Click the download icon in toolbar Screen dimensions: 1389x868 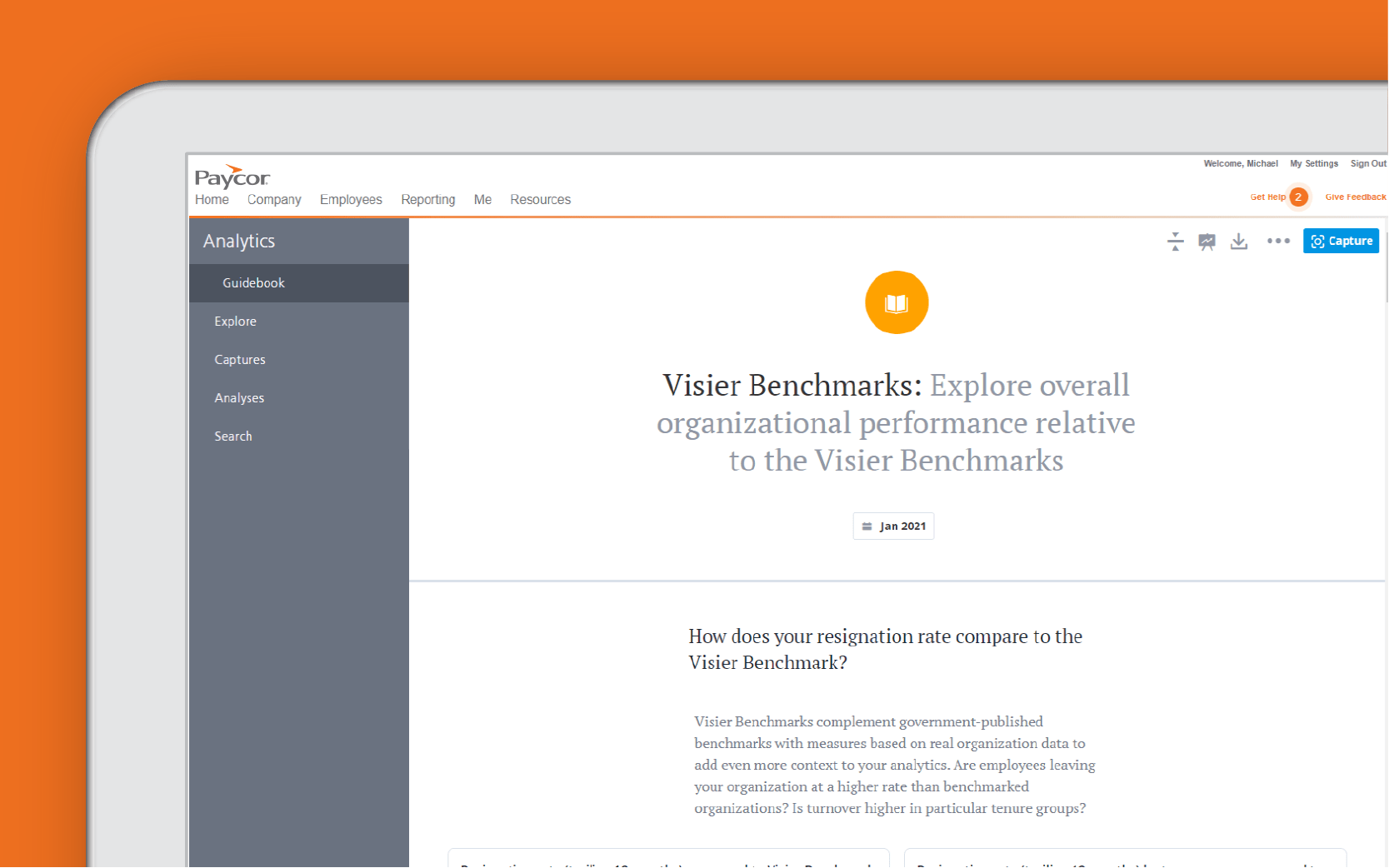[1239, 242]
